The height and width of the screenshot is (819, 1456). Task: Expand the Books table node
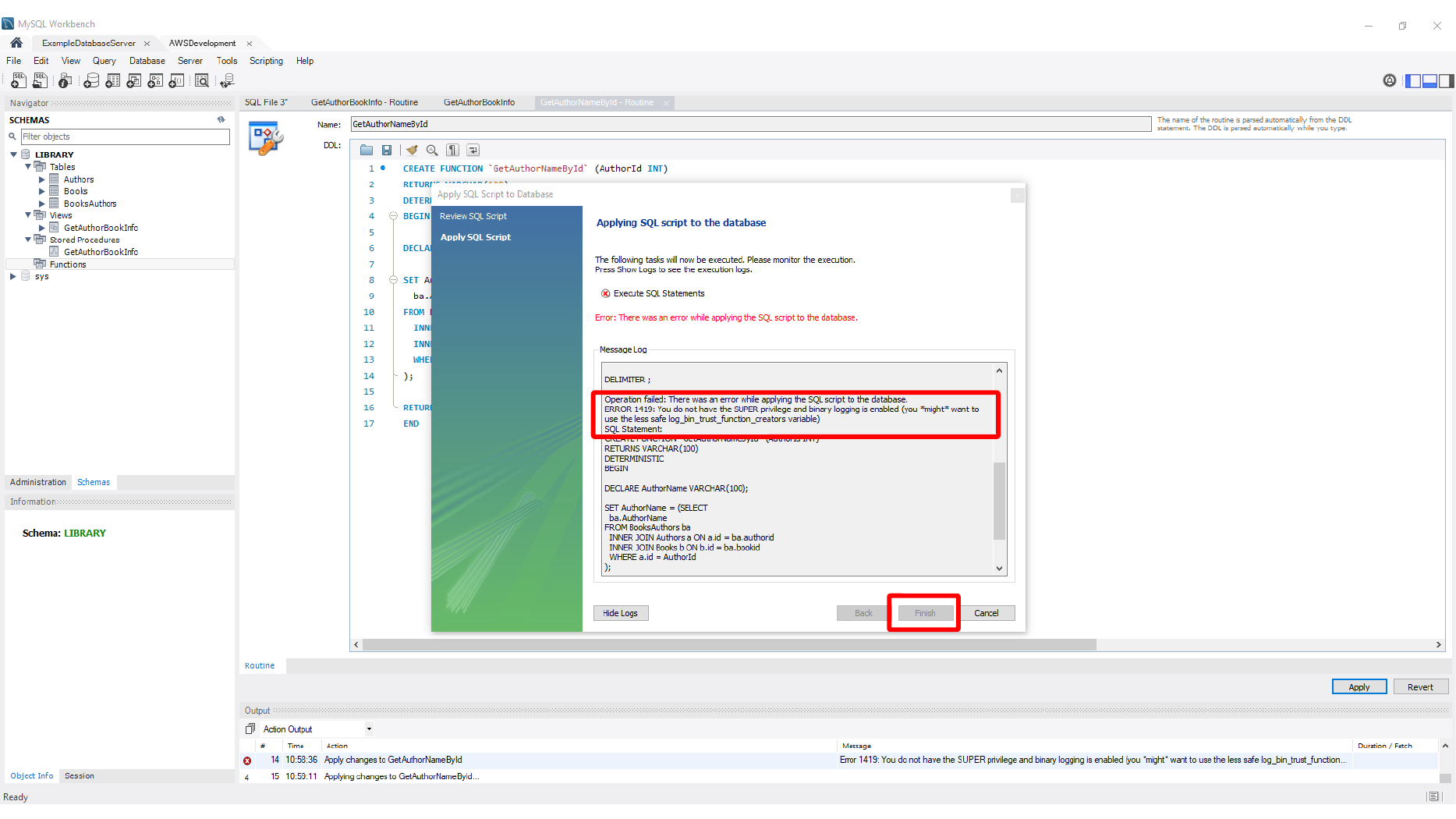pyautogui.click(x=42, y=191)
